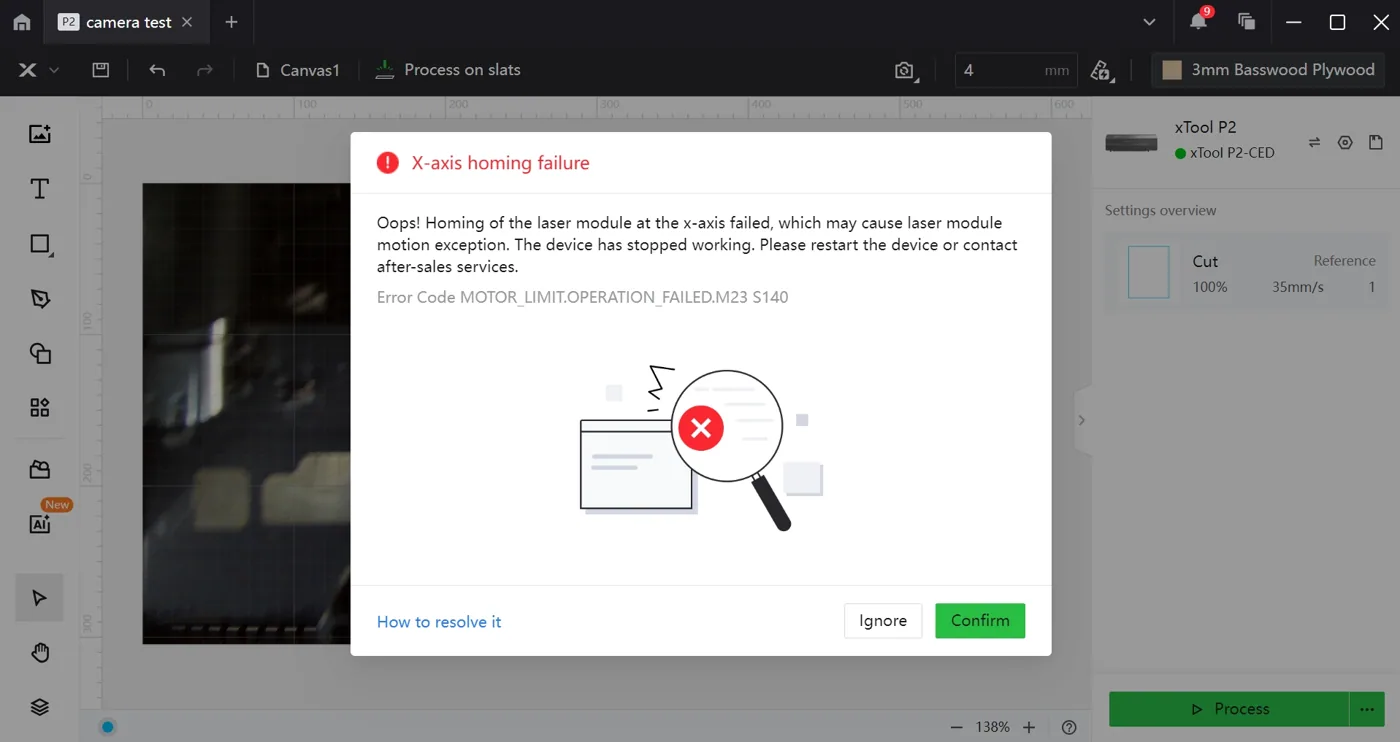The width and height of the screenshot is (1400, 742).
Task: Open the Layers panel icon
Action: [x=40, y=707]
